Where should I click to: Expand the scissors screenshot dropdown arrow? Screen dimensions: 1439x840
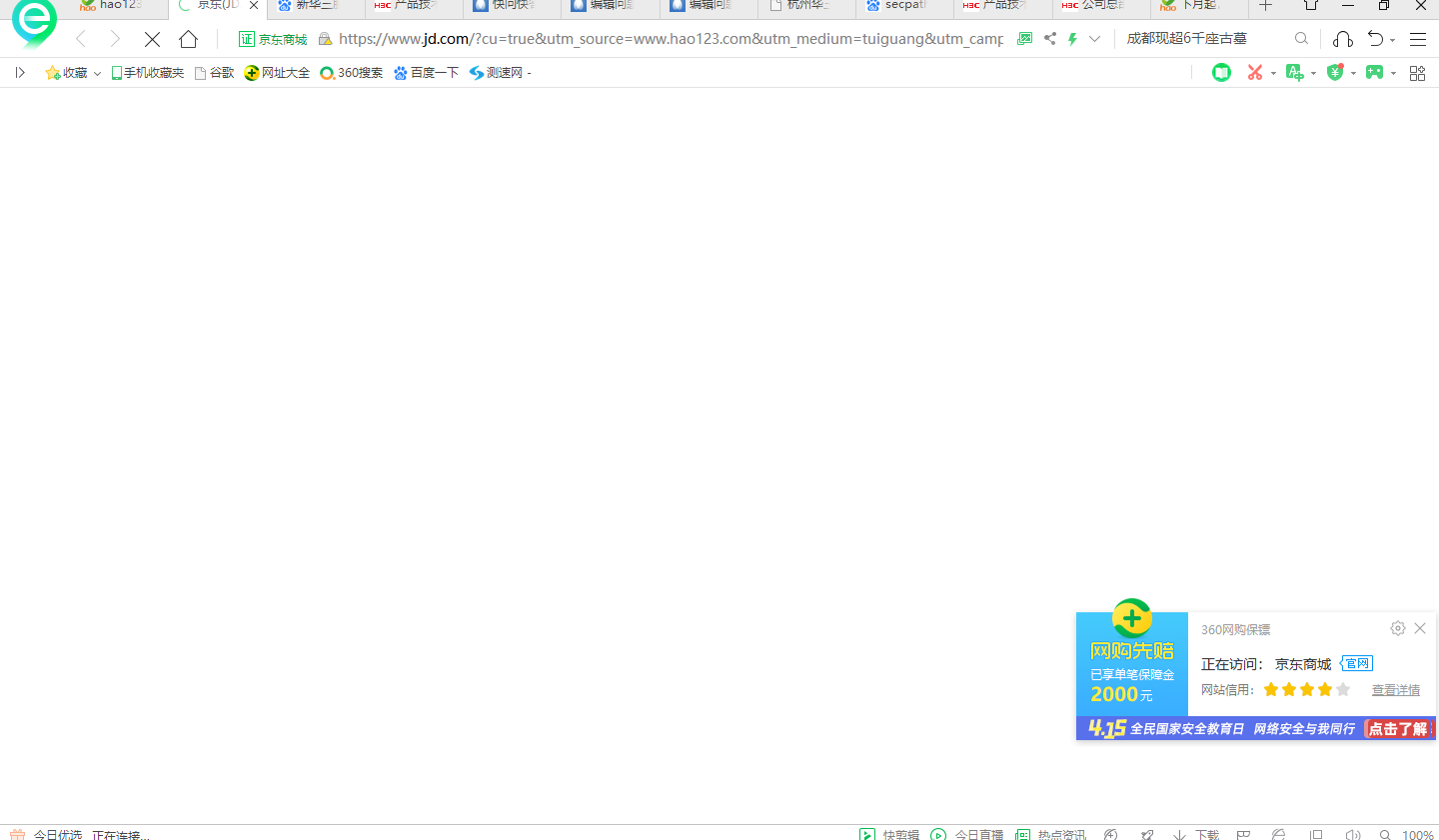tap(1273, 74)
